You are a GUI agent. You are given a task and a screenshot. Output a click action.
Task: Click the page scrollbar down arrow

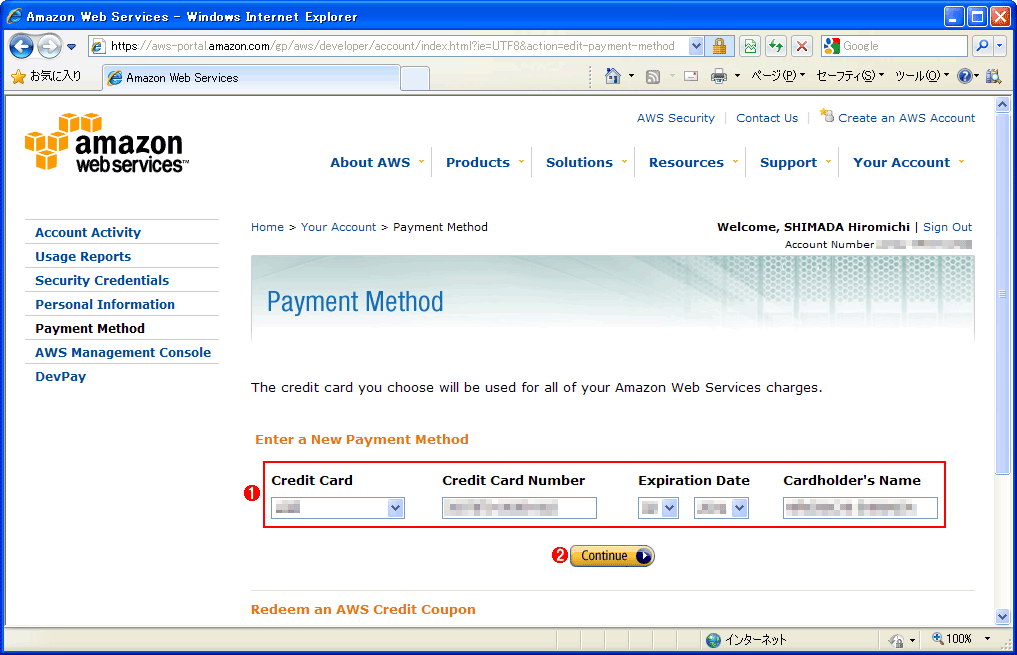[x=1003, y=616]
